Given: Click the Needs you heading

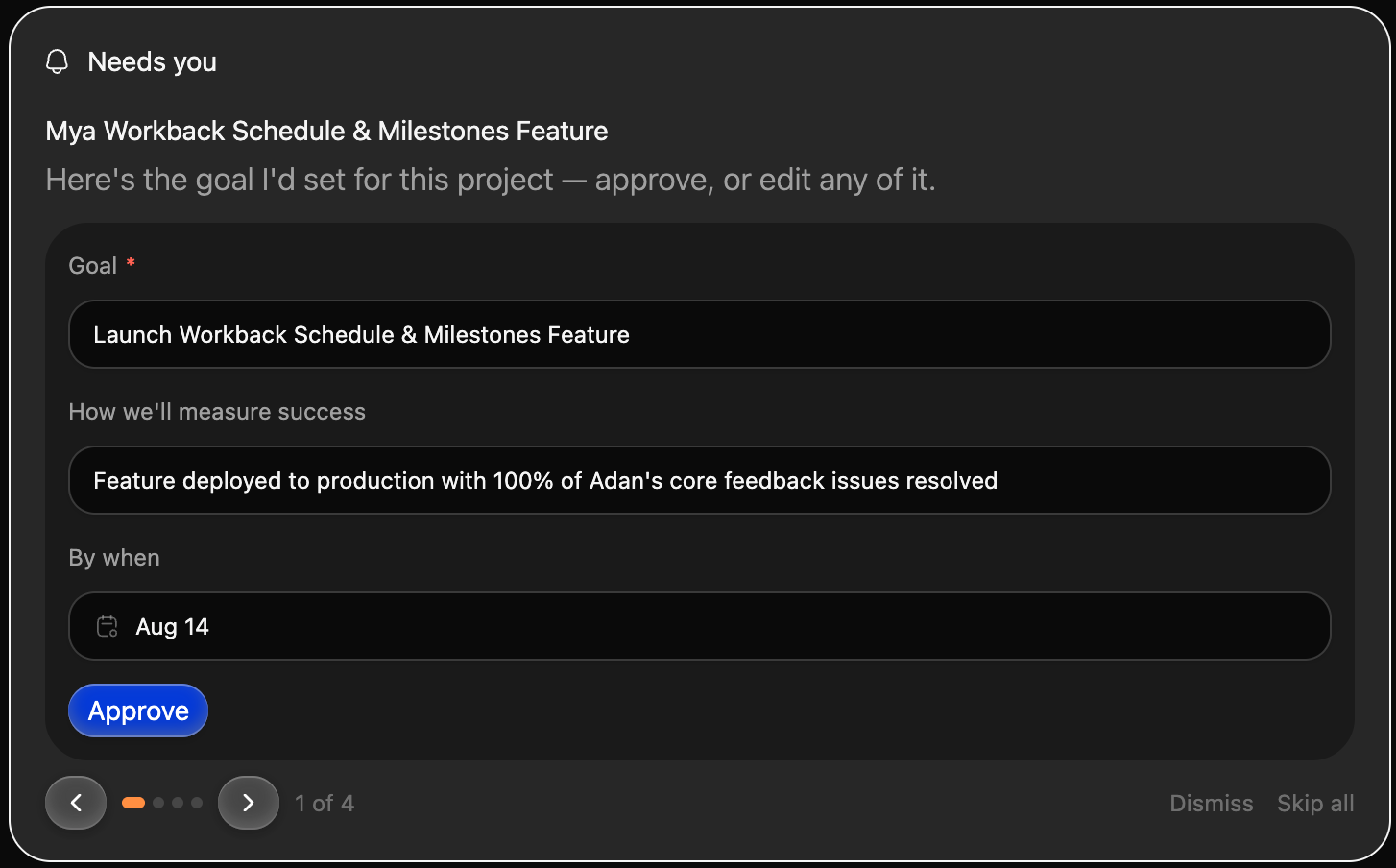Looking at the screenshot, I should [x=152, y=62].
